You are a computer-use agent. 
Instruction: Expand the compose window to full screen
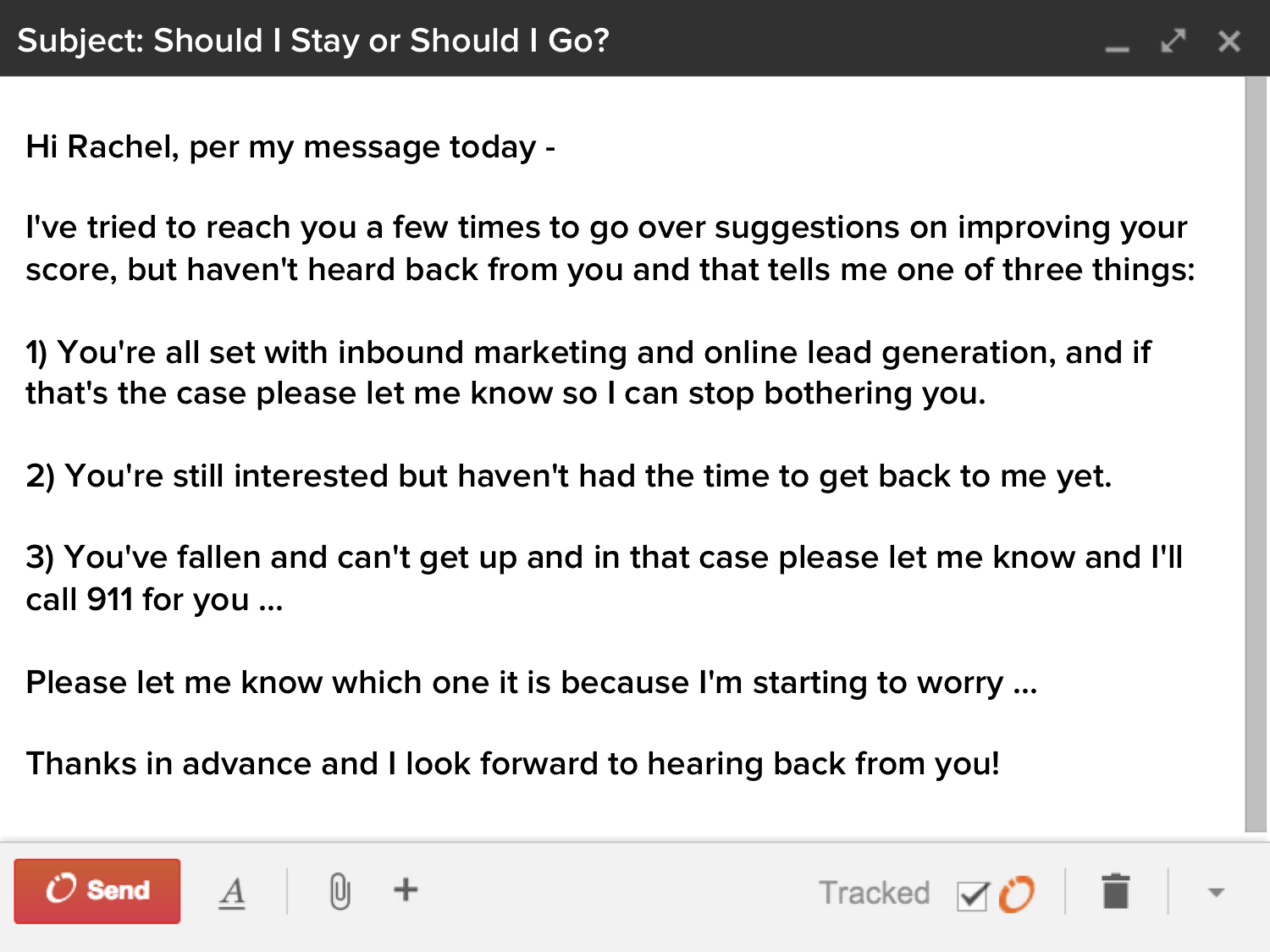coord(1173,41)
